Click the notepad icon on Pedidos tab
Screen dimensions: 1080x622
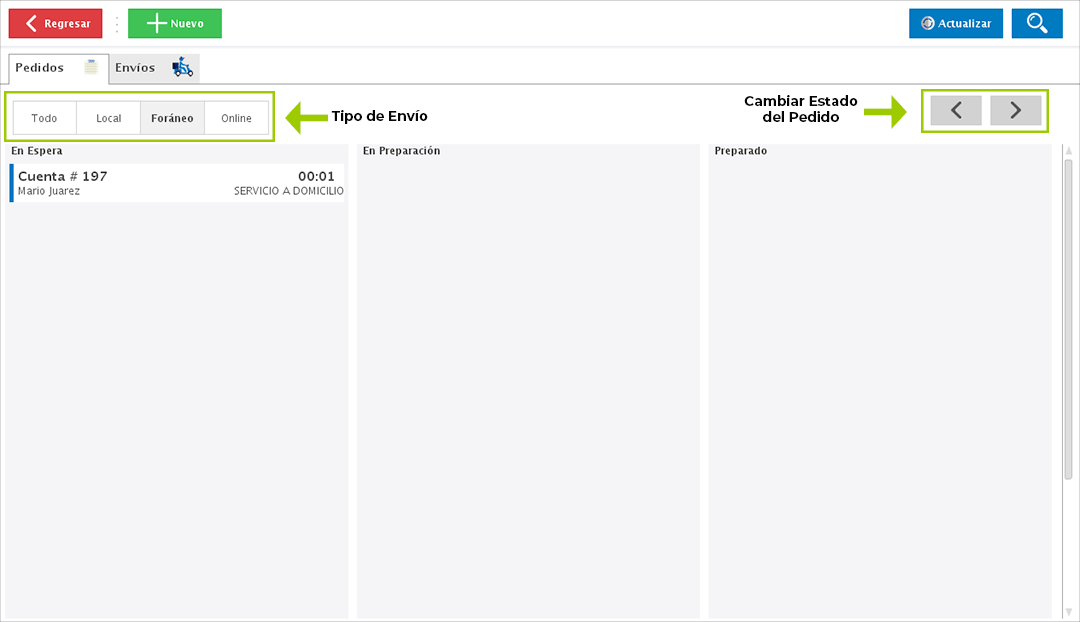coord(91,68)
